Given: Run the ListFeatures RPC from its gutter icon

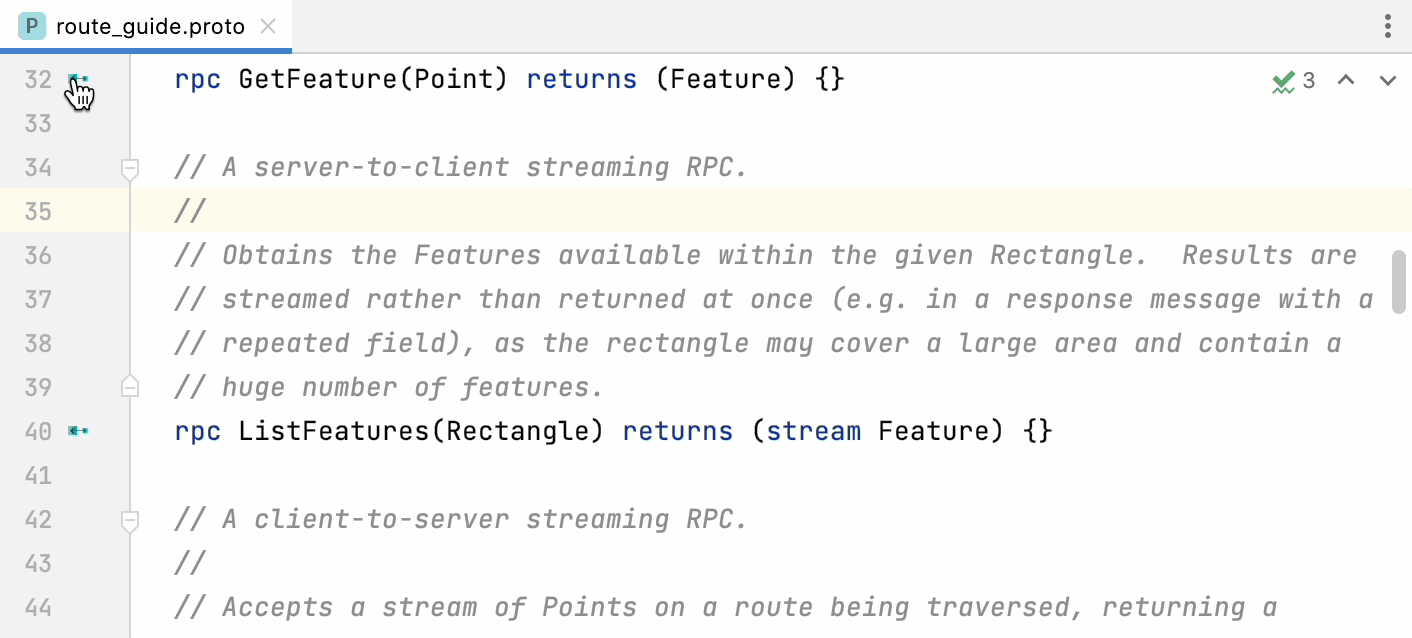Looking at the screenshot, I should click(80, 431).
